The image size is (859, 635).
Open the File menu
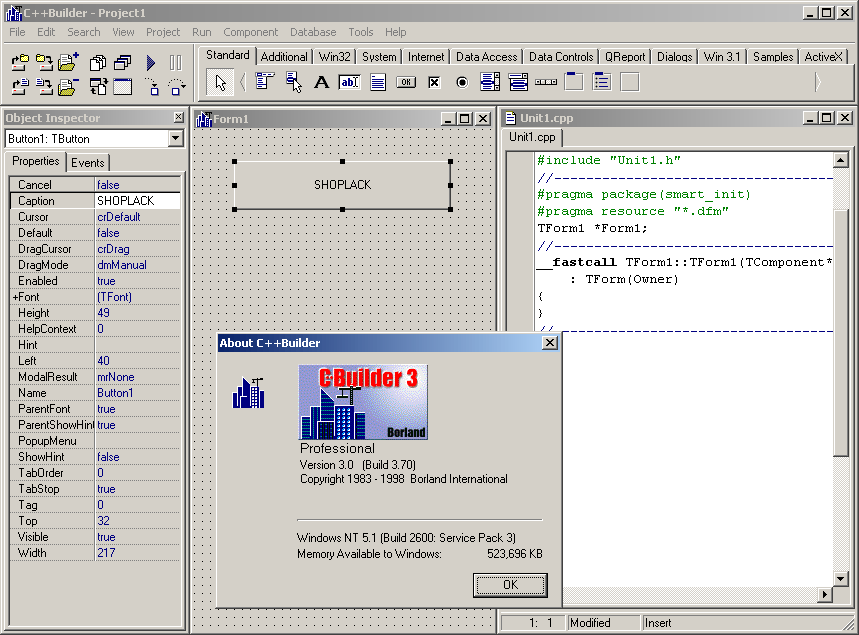[18, 32]
